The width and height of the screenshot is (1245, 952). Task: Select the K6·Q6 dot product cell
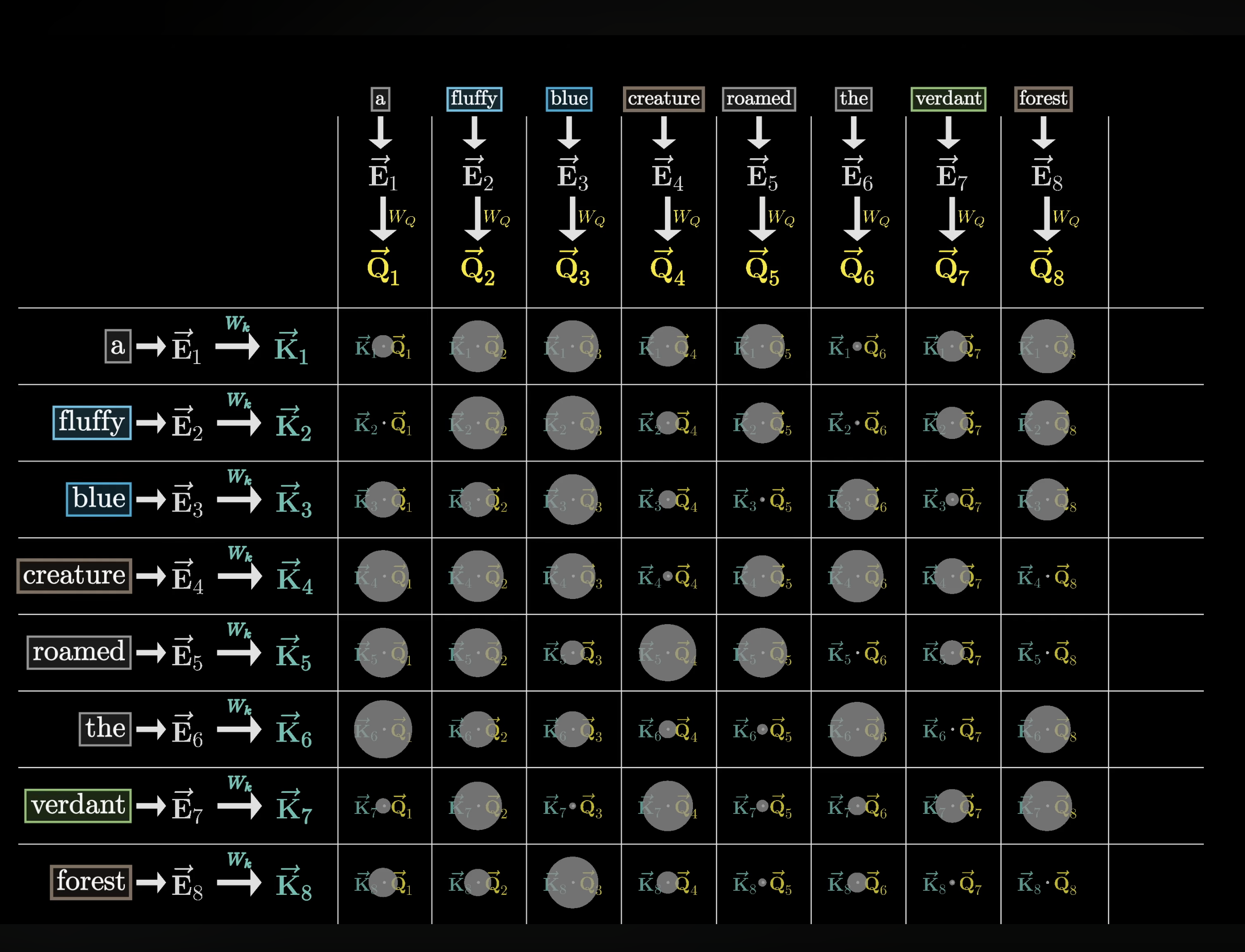coord(857,729)
